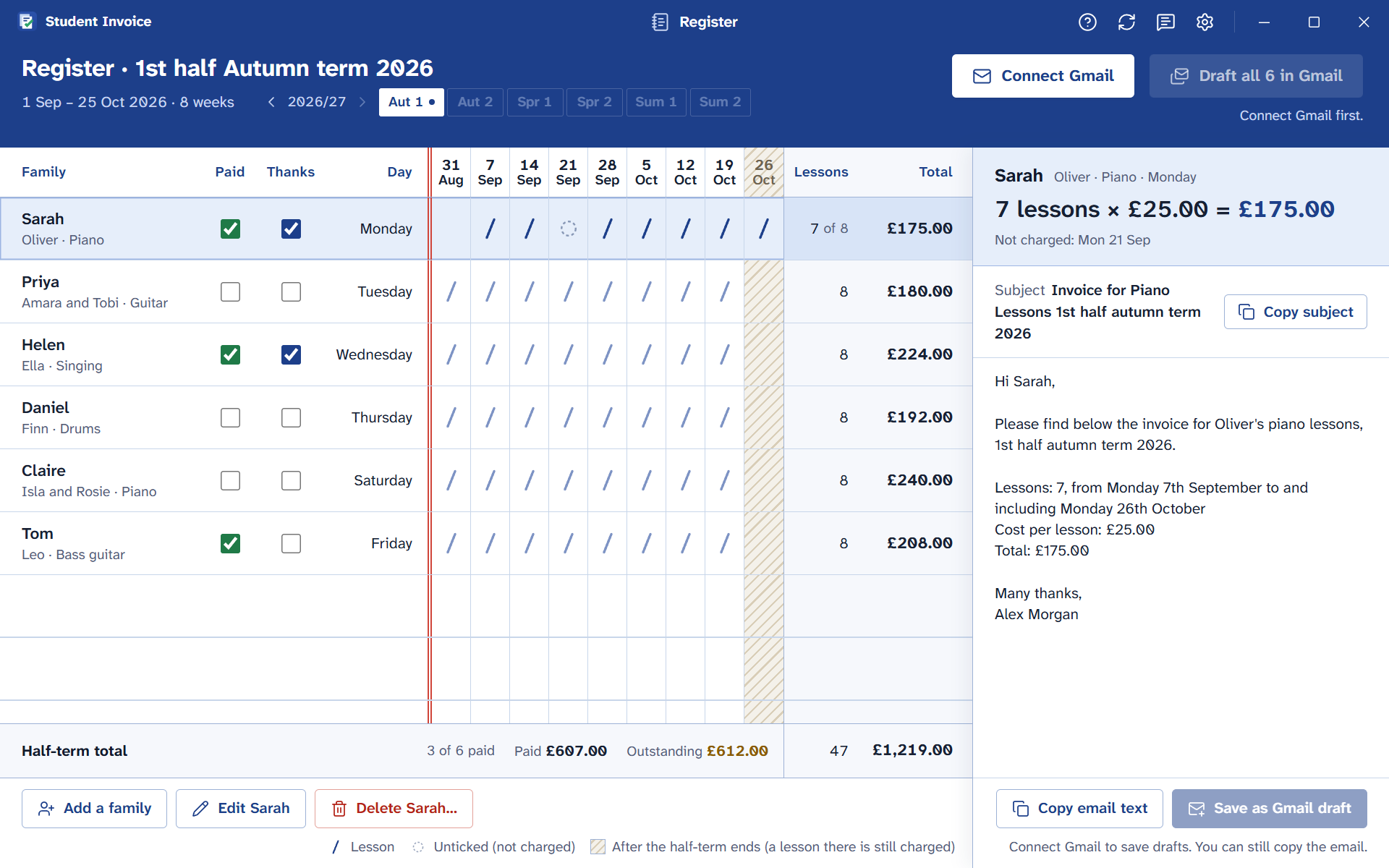The image size is (1389, 868).
Task: Click the Copy subject button
Action: [1295, 312]
